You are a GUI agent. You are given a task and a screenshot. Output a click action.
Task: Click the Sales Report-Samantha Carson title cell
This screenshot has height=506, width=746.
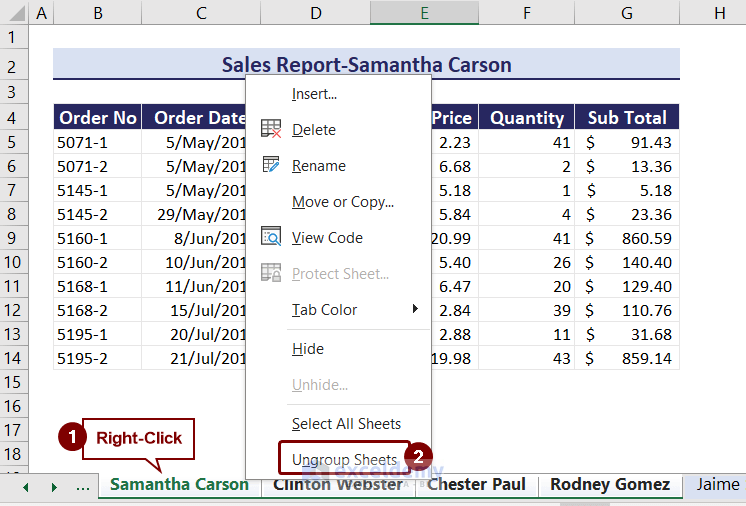[366, 65]
